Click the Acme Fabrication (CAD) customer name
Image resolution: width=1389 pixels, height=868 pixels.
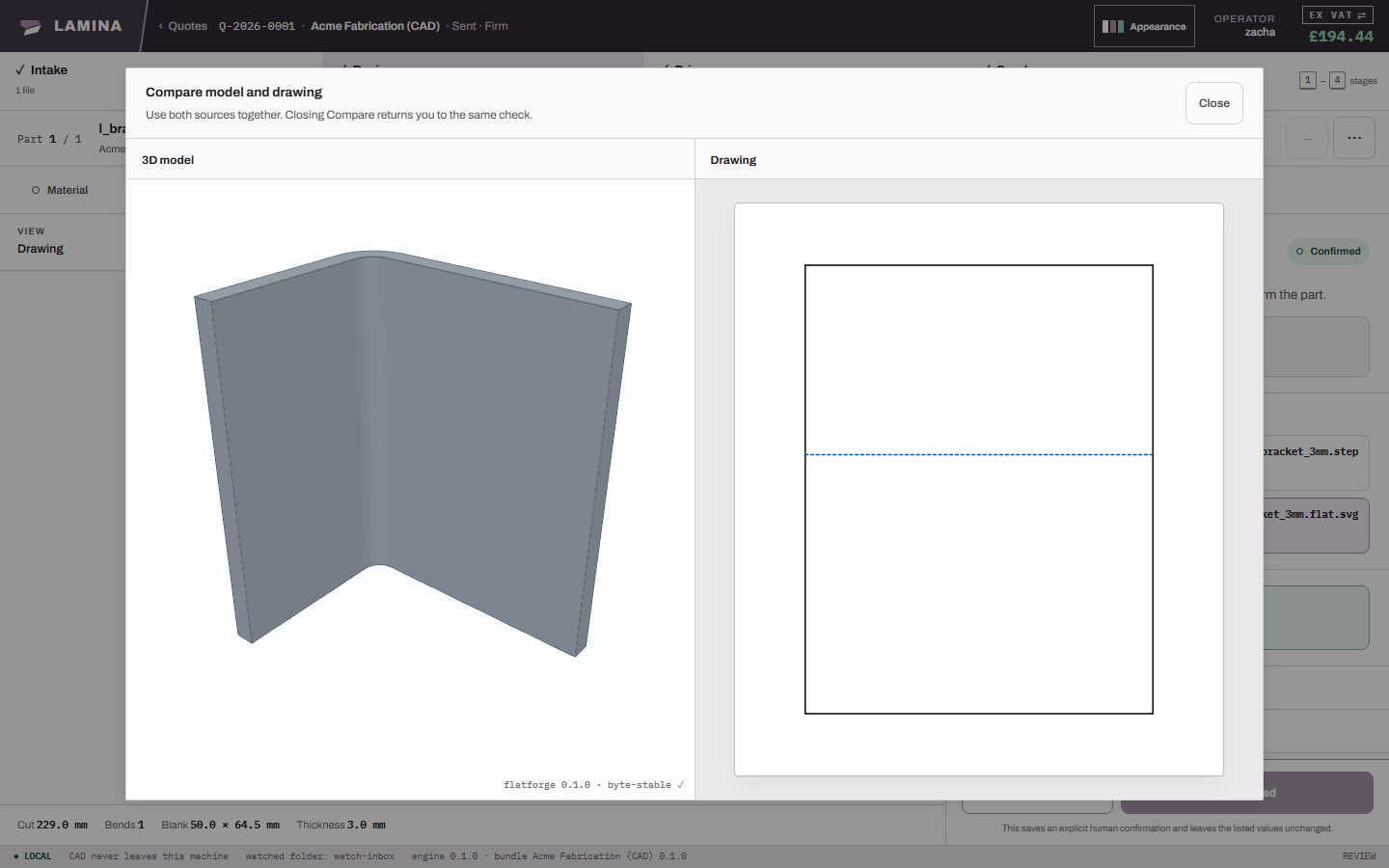[375, 26]
